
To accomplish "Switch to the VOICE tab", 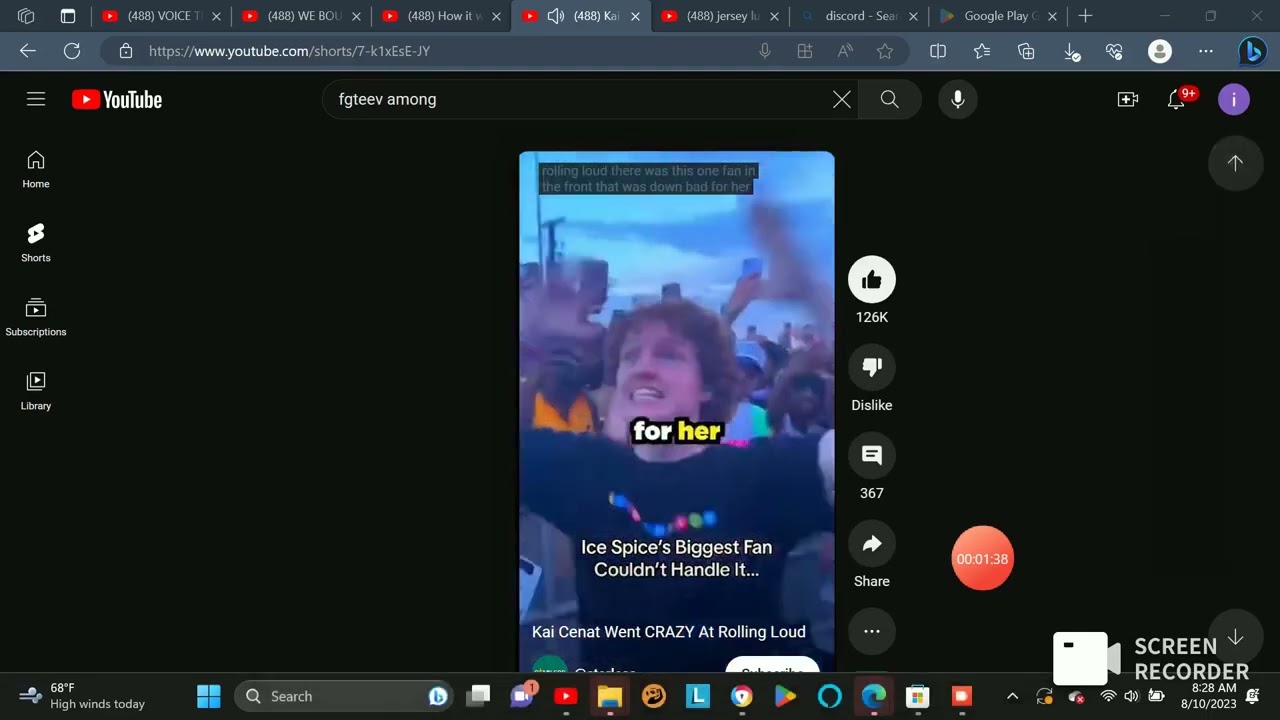I will tap(160, 16).
